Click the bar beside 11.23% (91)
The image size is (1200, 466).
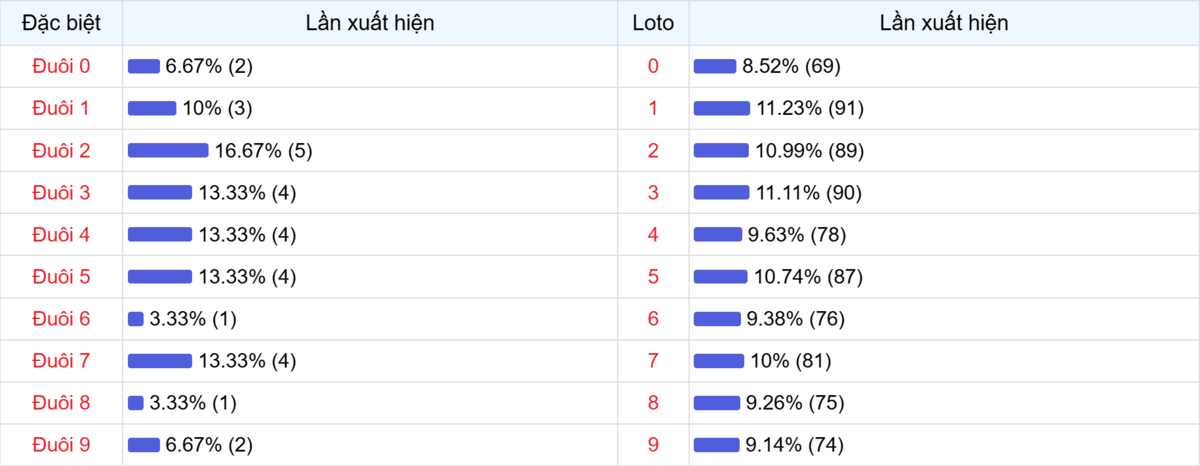pyautogui.click(x=721, y=109)
